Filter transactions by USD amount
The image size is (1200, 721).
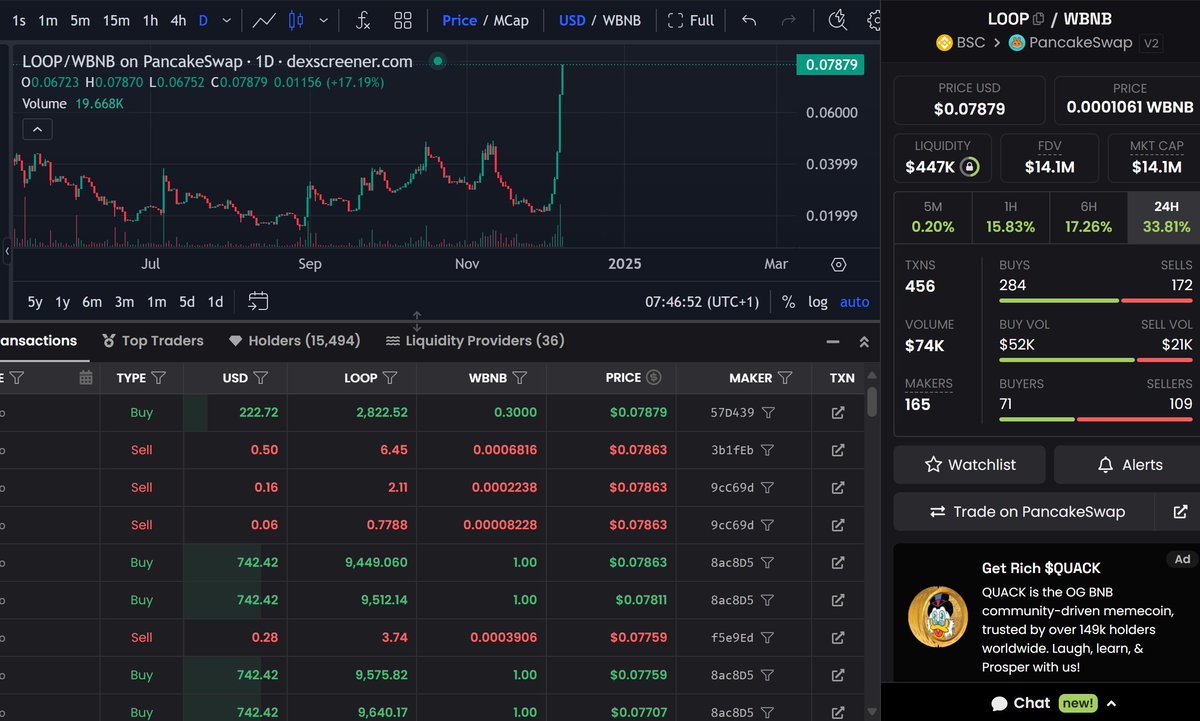pos(261,378)
